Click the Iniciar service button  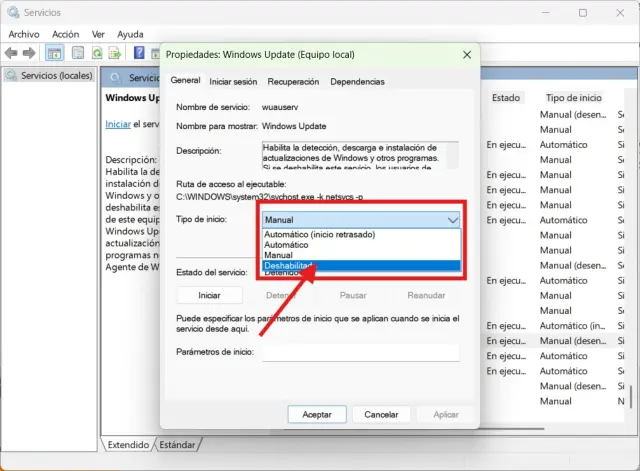(x=209, y=295)
